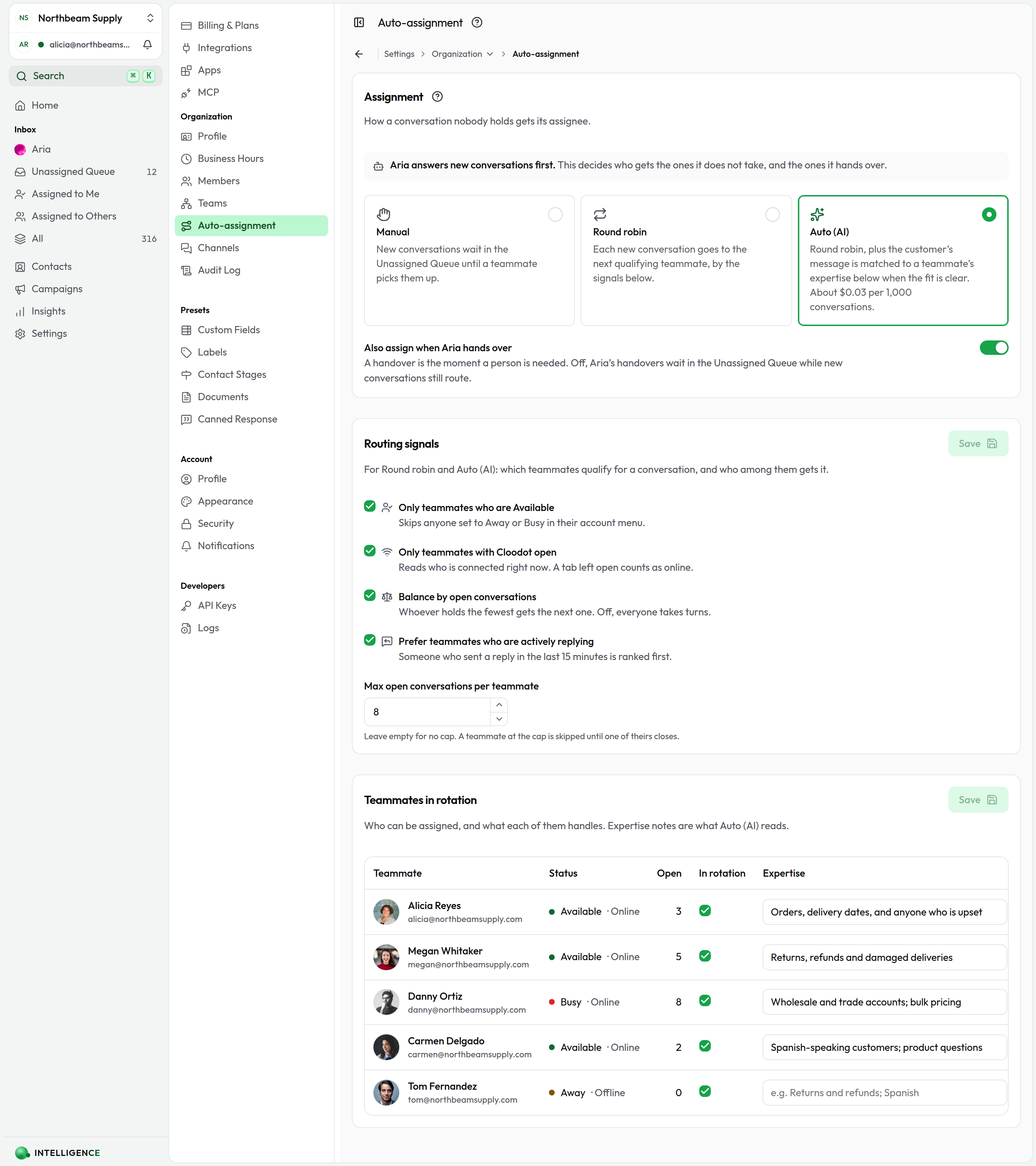1036x1166 pixels.
Task: Go back with the breadcrumb arrow
Action: tap(359, 54)
